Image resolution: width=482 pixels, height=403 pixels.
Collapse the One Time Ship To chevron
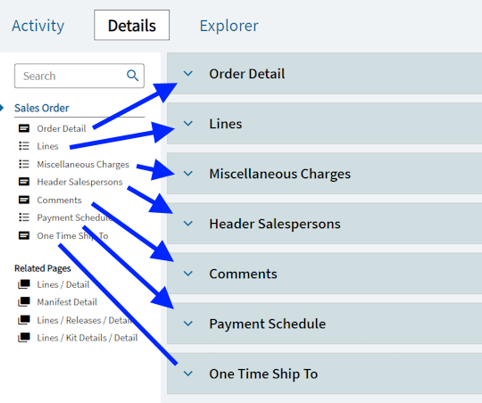click(188, 373)
